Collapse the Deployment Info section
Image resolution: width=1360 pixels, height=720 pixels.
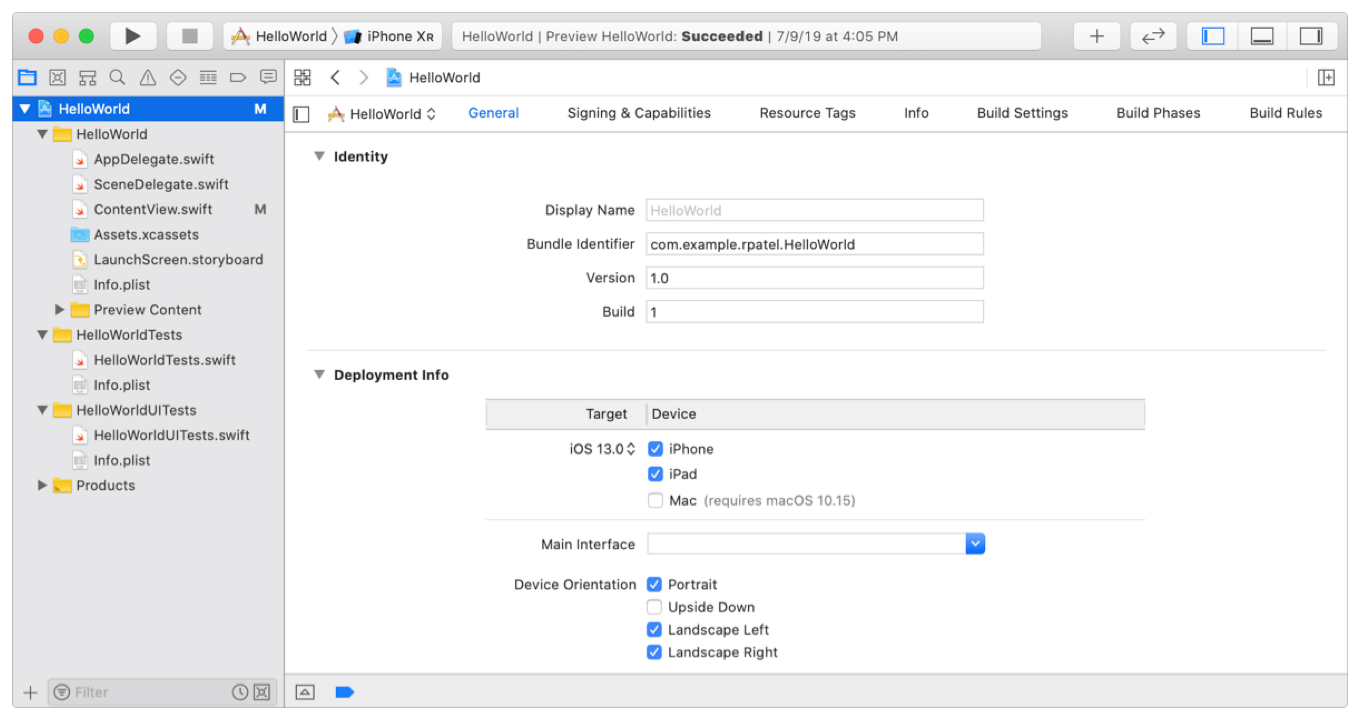click(x=320, y=375)
